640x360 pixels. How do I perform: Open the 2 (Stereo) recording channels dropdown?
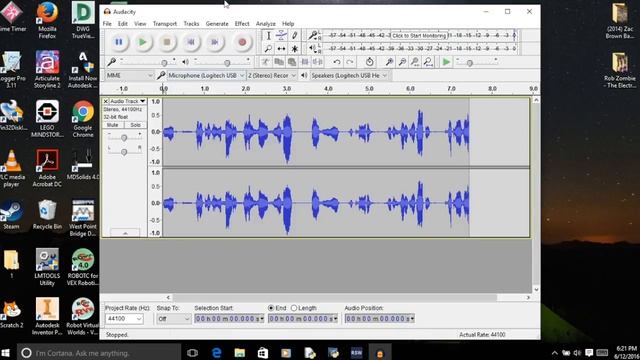click(271, 76)
